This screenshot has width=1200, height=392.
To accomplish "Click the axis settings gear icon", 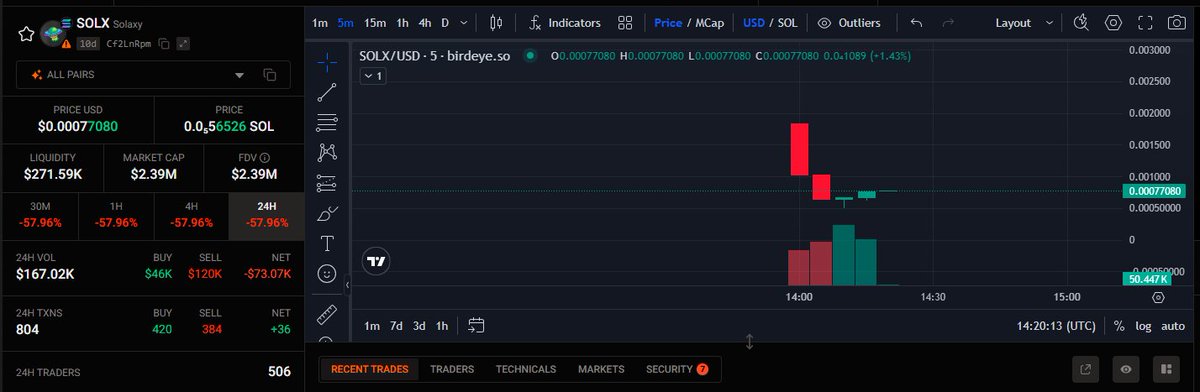I will coord(1158,297).
